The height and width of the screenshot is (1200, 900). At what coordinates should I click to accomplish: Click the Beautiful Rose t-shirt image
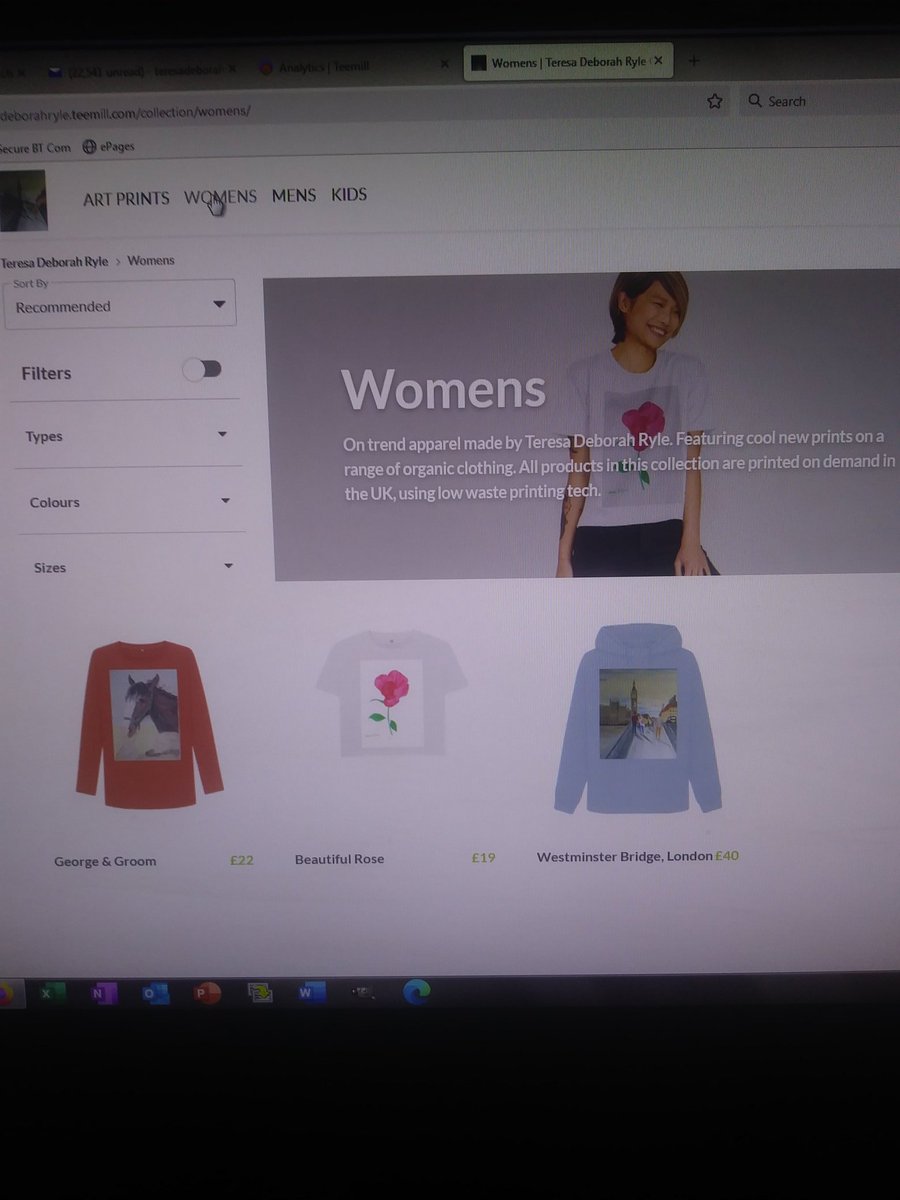[x=392, y=693]
